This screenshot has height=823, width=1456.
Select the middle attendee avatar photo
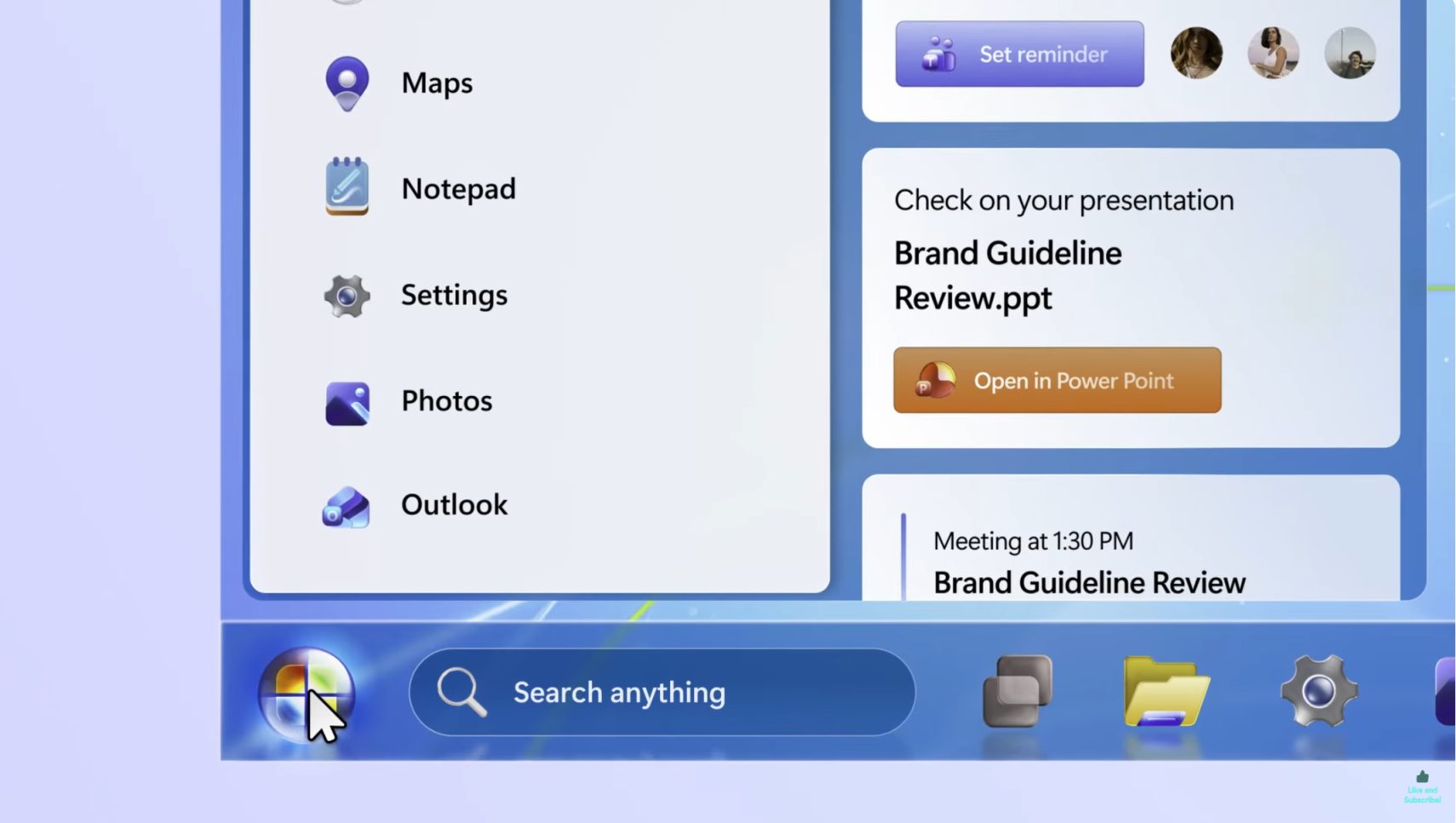point(1273,53)
